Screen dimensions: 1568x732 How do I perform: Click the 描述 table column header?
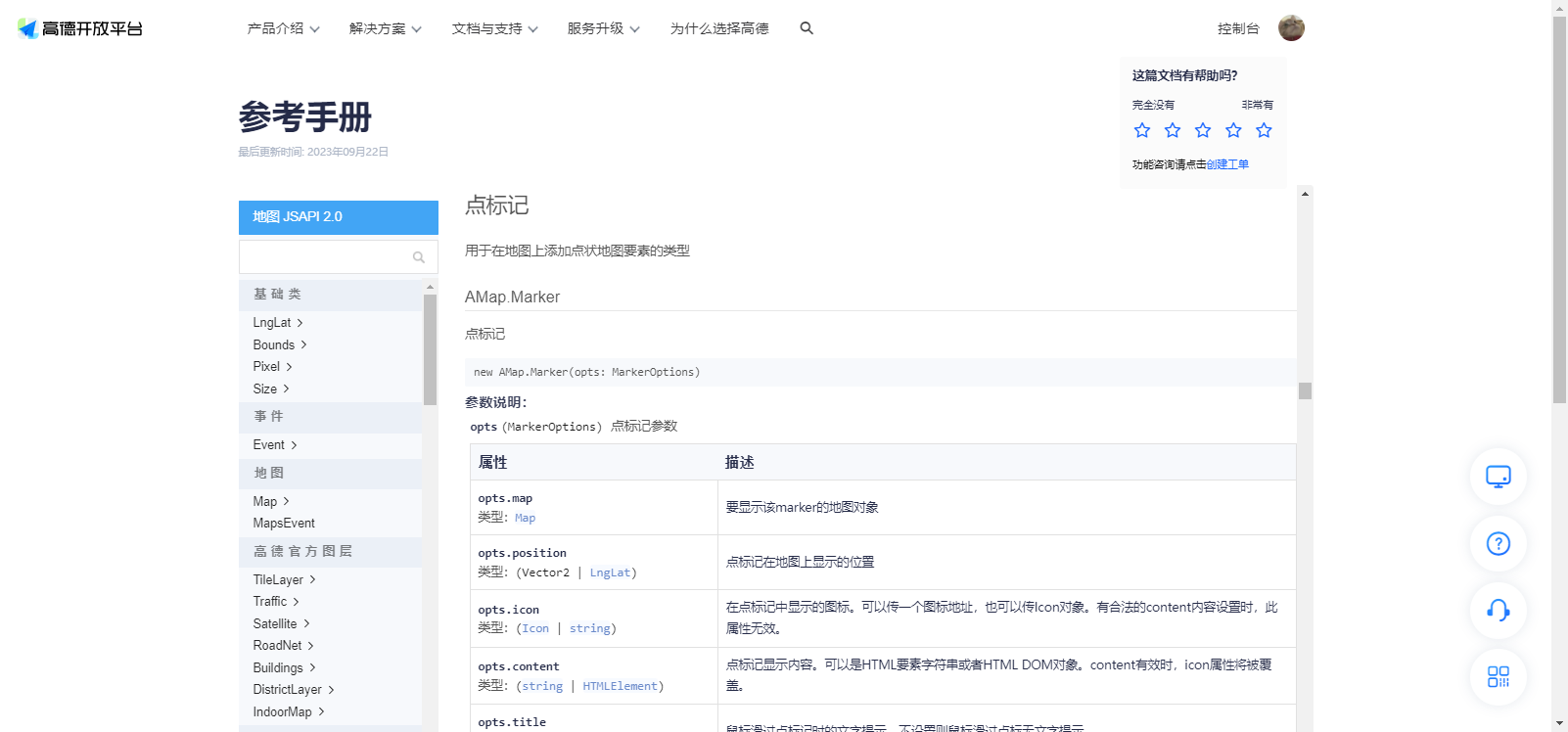(x=739, y=463)
